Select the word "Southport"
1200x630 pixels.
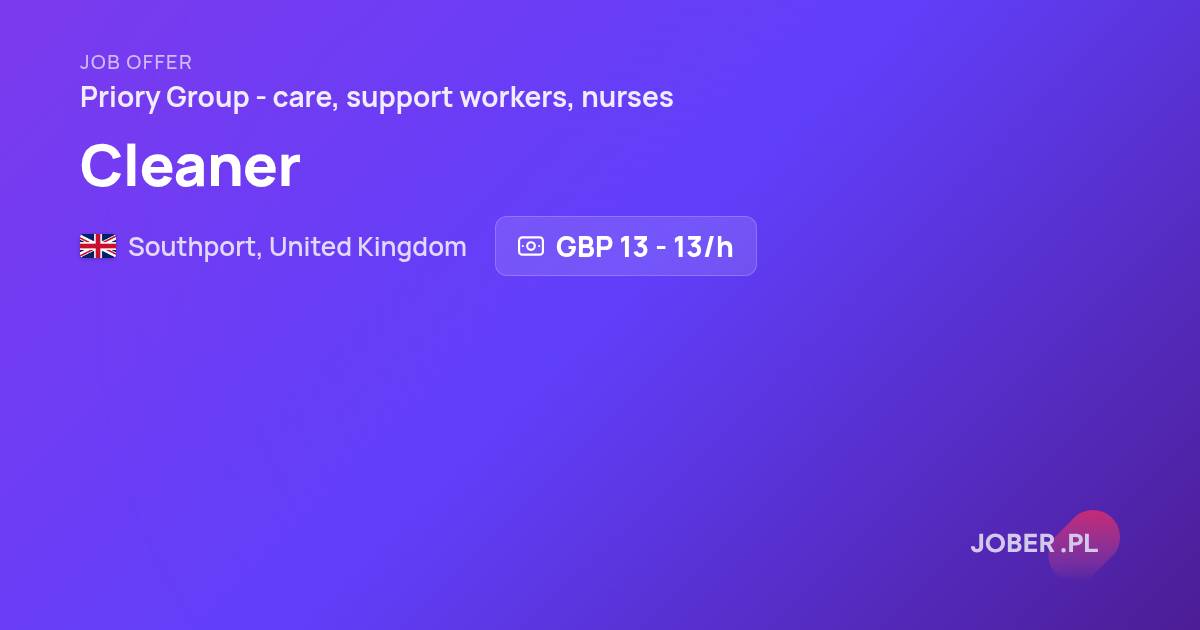click(192, 247)
